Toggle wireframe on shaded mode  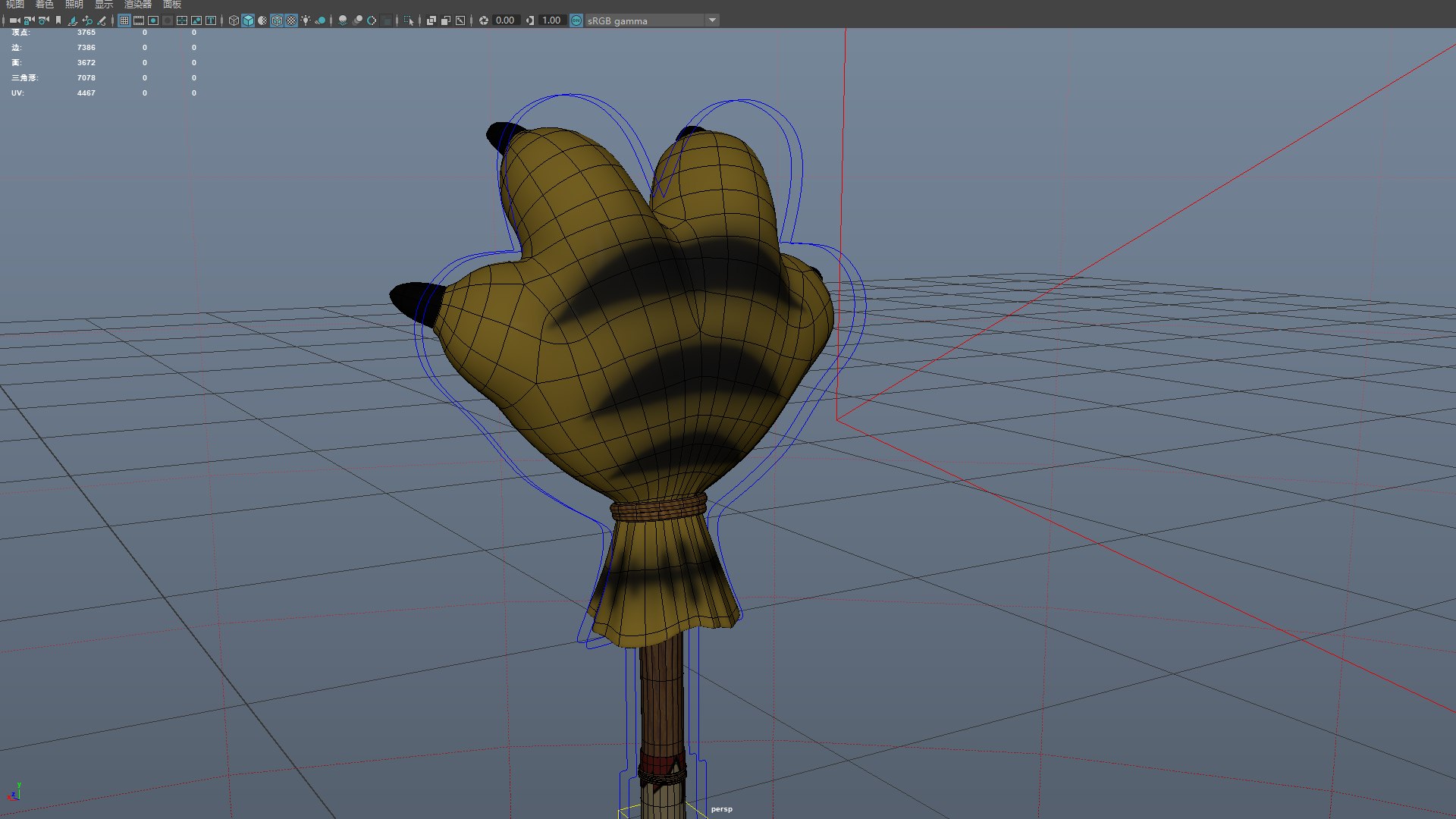(277, 20)
